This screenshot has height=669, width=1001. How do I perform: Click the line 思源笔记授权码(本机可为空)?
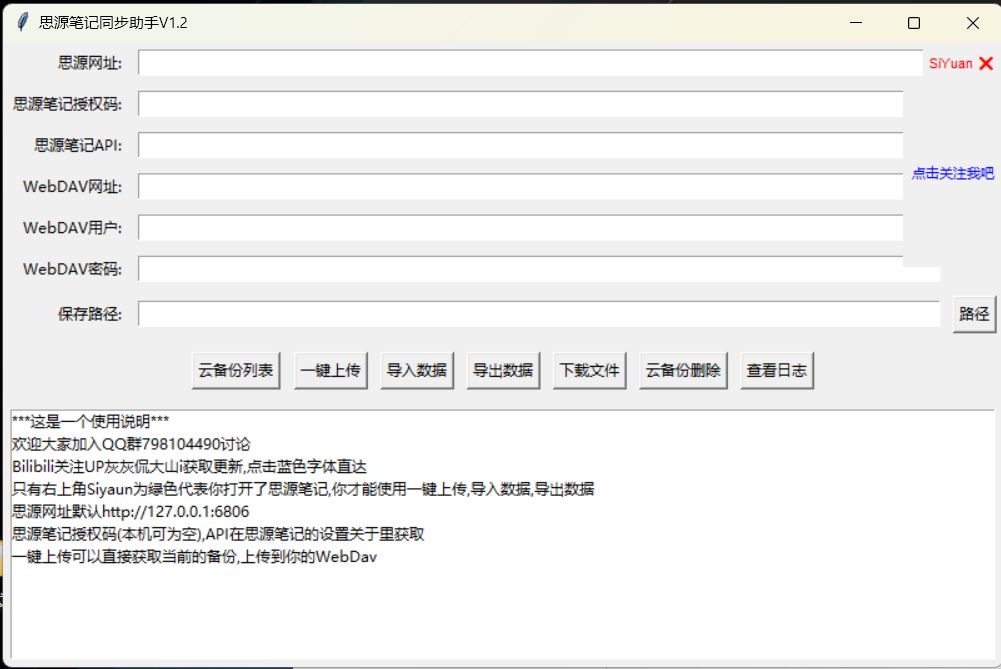click(x=218, y=534)
